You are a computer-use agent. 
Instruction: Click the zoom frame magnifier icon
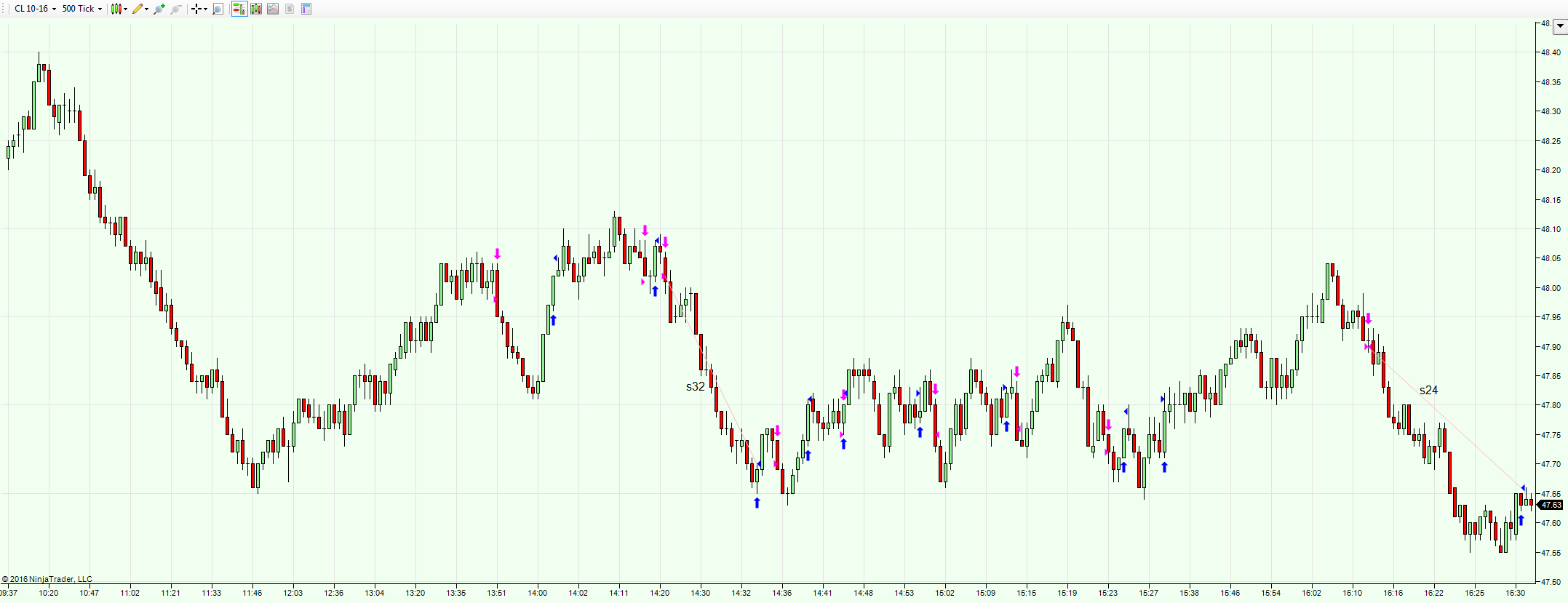tap(218, 9)
